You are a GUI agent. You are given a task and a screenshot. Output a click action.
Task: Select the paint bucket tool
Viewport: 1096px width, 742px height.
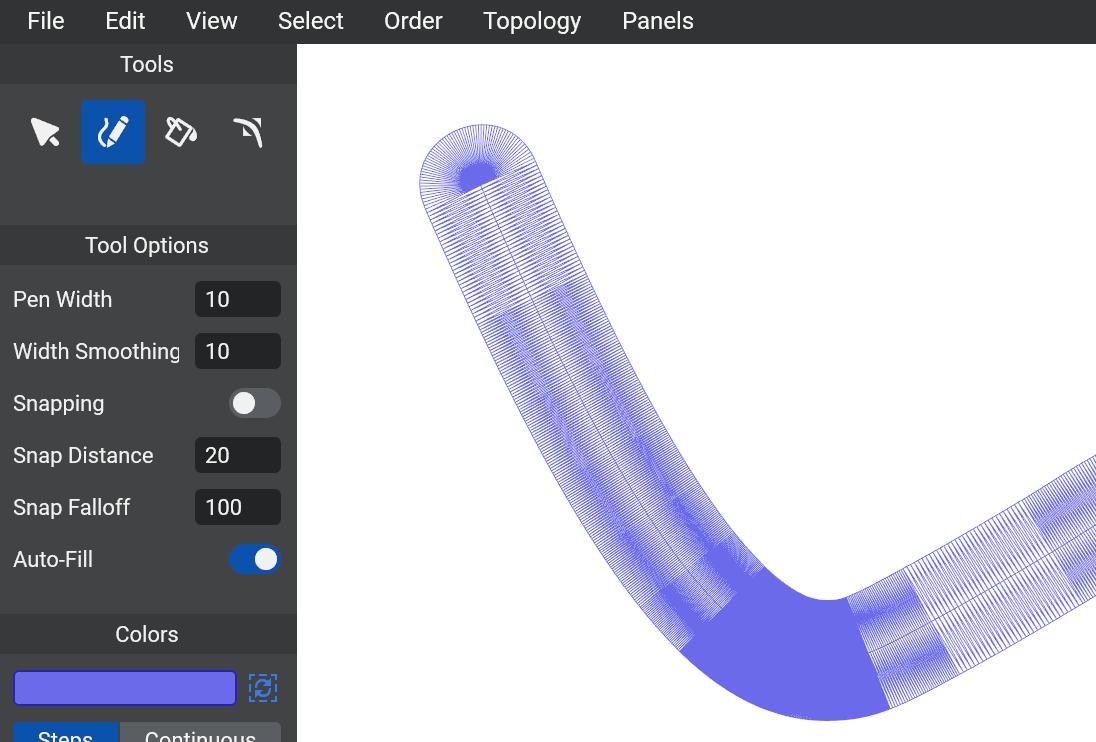click(x=180, y=132)
